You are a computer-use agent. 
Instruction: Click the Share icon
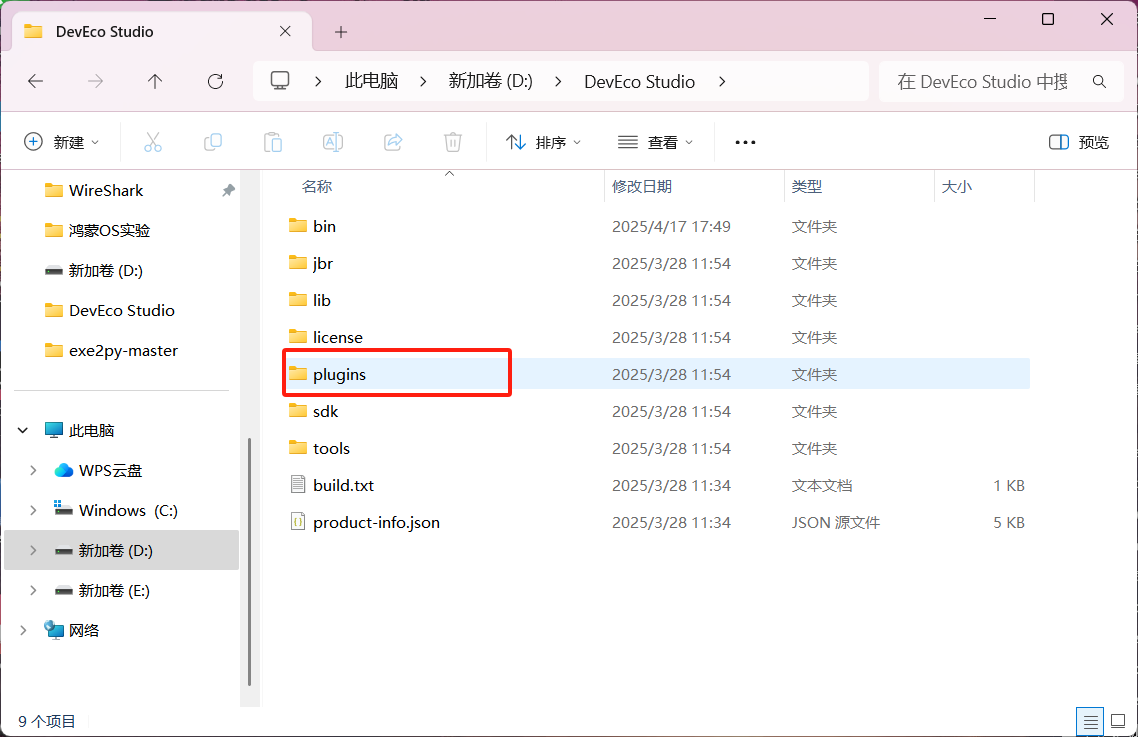click(393, 142)
